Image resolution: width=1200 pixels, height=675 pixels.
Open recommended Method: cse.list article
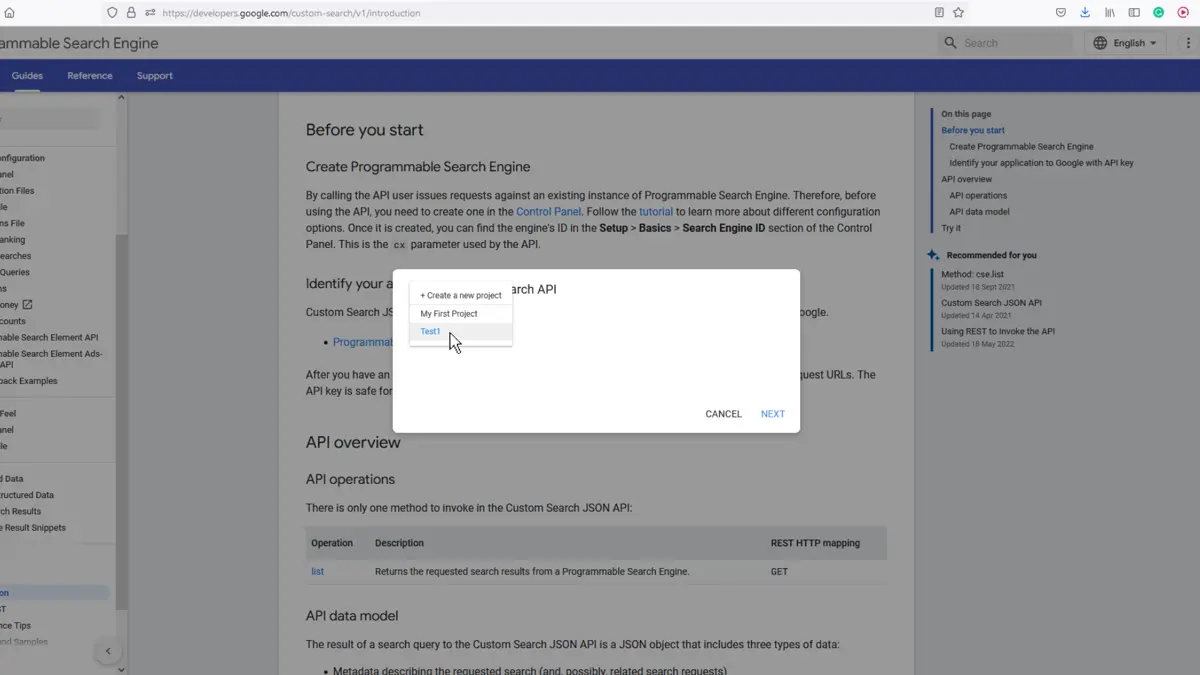pos(972,274)
